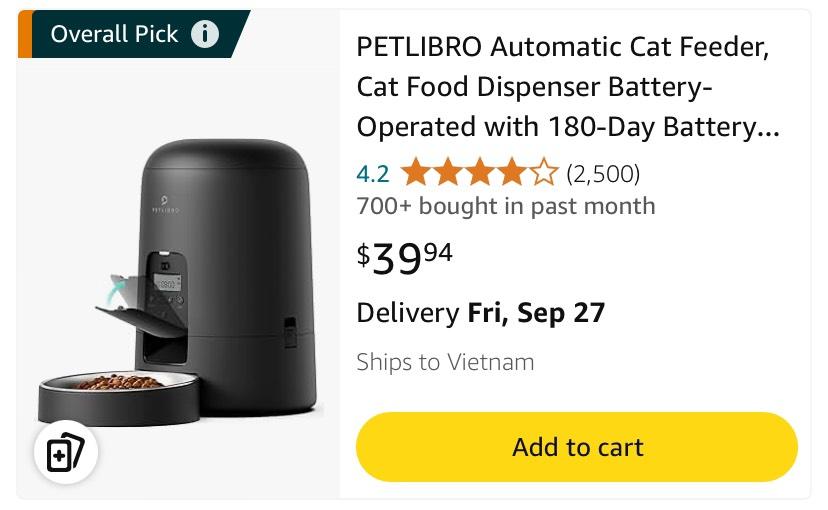This screenshot has width=828, height=510.
Task: Open the 4.2 rating breakdown popover
Action: click(x=372, y=174)
